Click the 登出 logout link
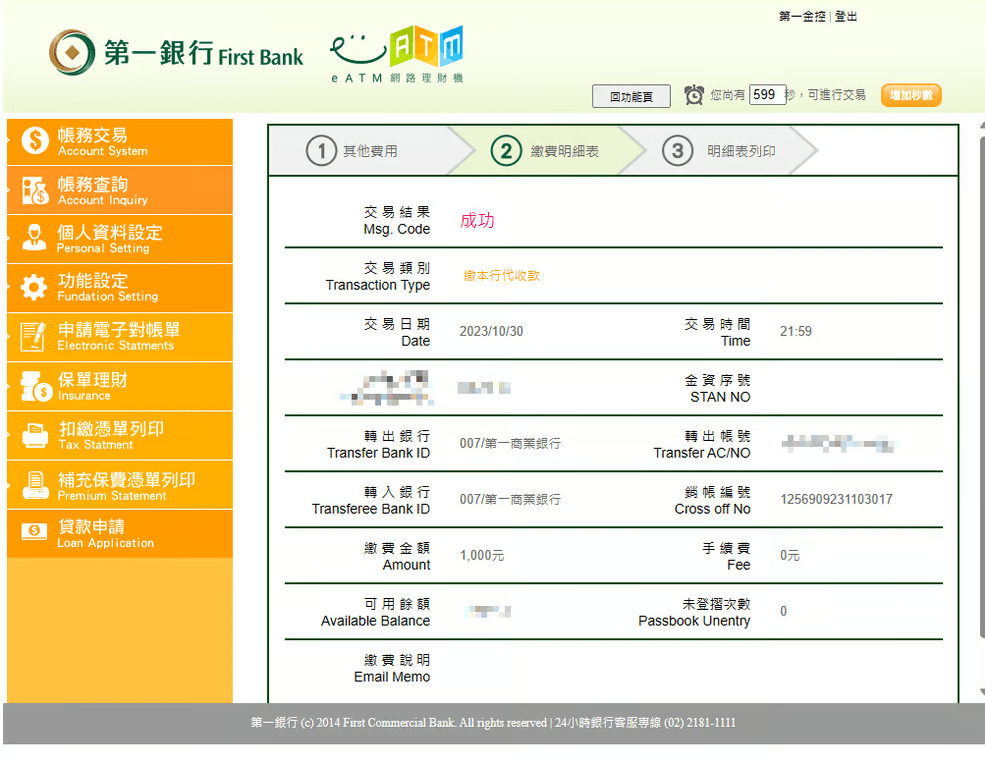Image resolution: width=985 pixels, height=763 pixels. [x=846, y=16]
